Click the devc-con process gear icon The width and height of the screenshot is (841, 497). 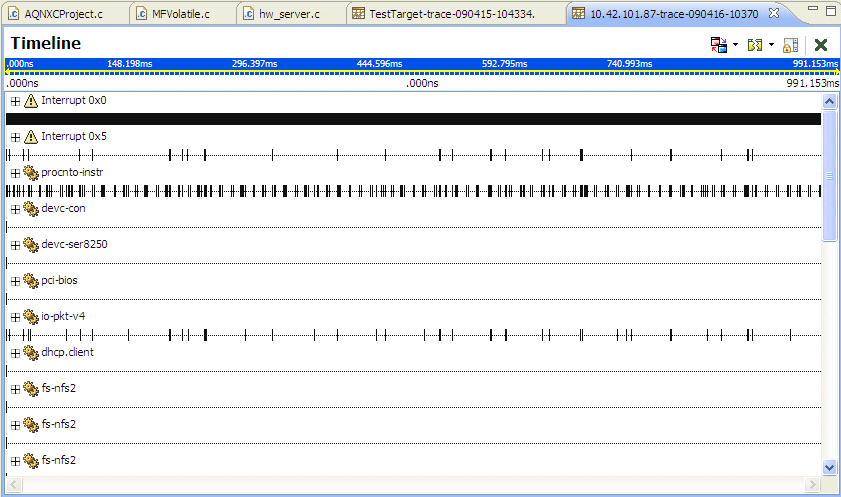point(31,209)
